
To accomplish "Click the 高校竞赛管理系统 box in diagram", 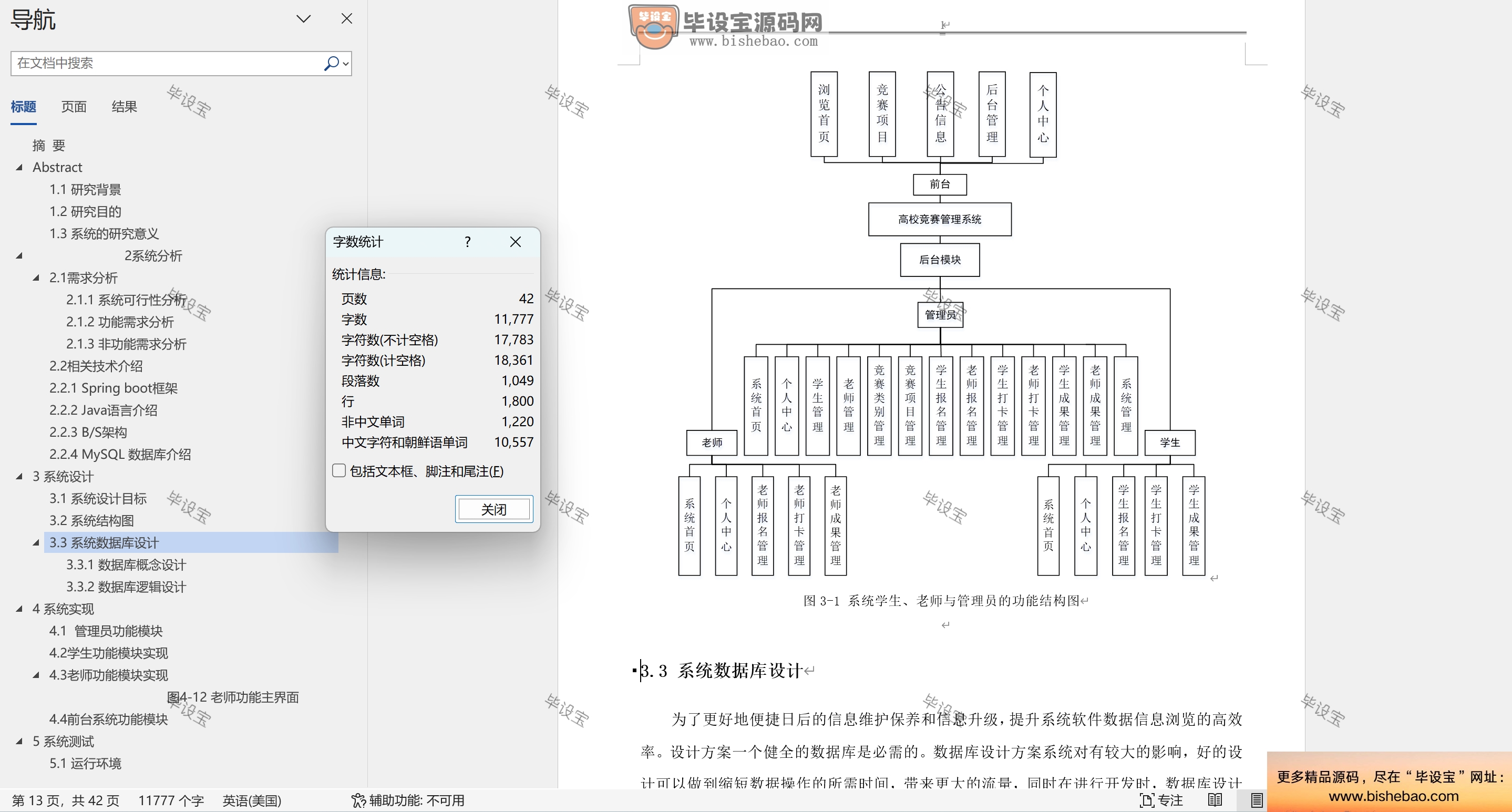I will [940, 219].
